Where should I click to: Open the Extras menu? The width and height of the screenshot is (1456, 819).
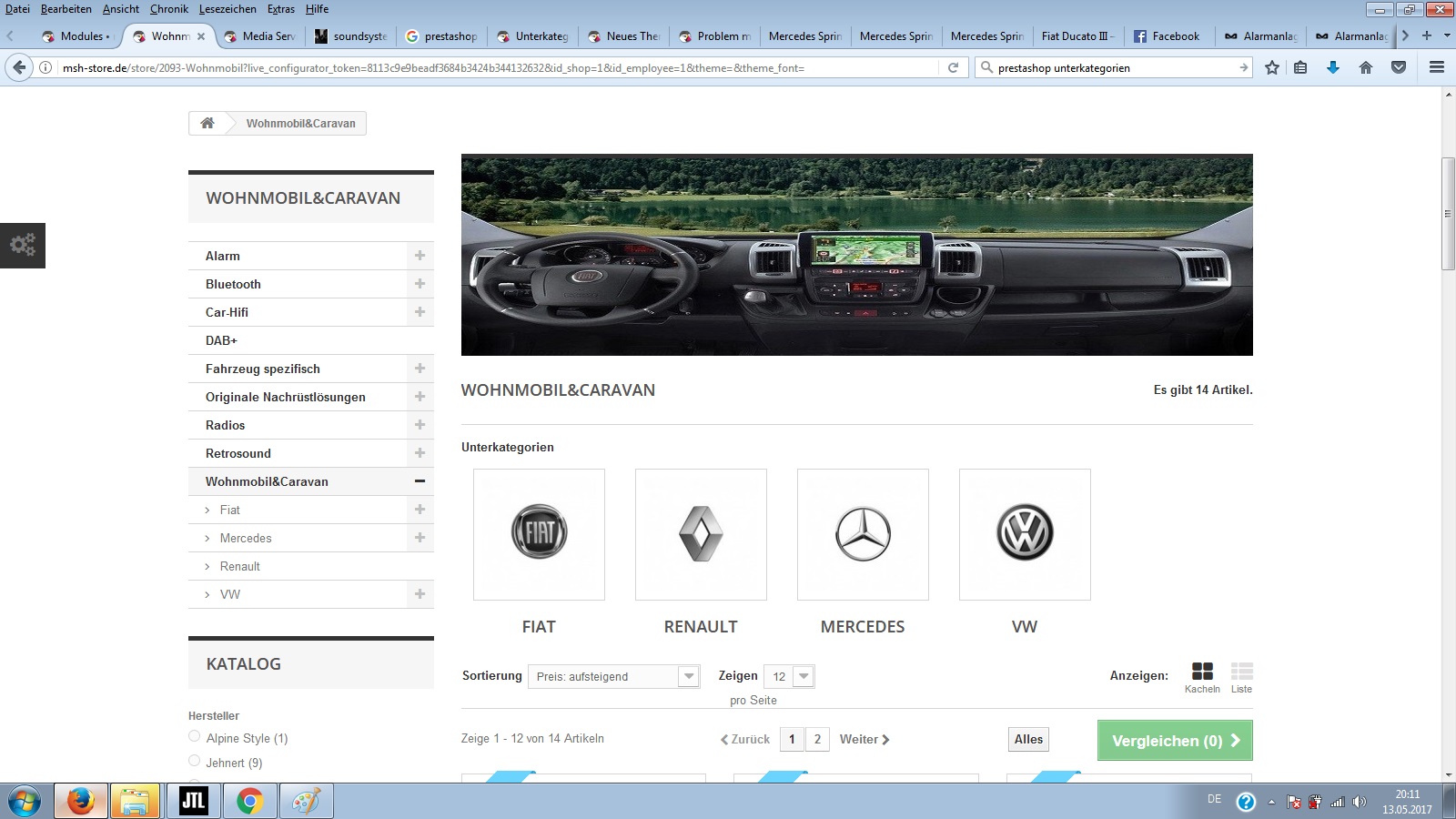tap(281, 9)
